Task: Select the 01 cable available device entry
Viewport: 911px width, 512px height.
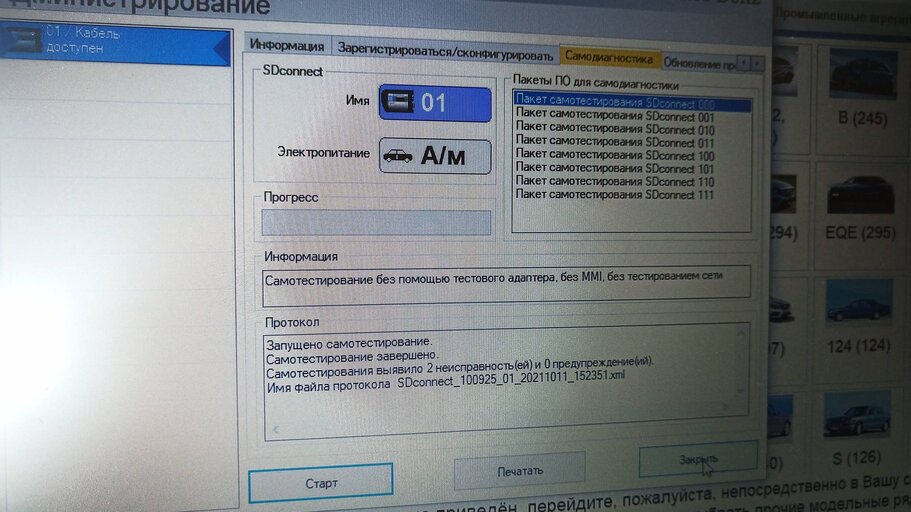Action: click(x=115, y=42)
